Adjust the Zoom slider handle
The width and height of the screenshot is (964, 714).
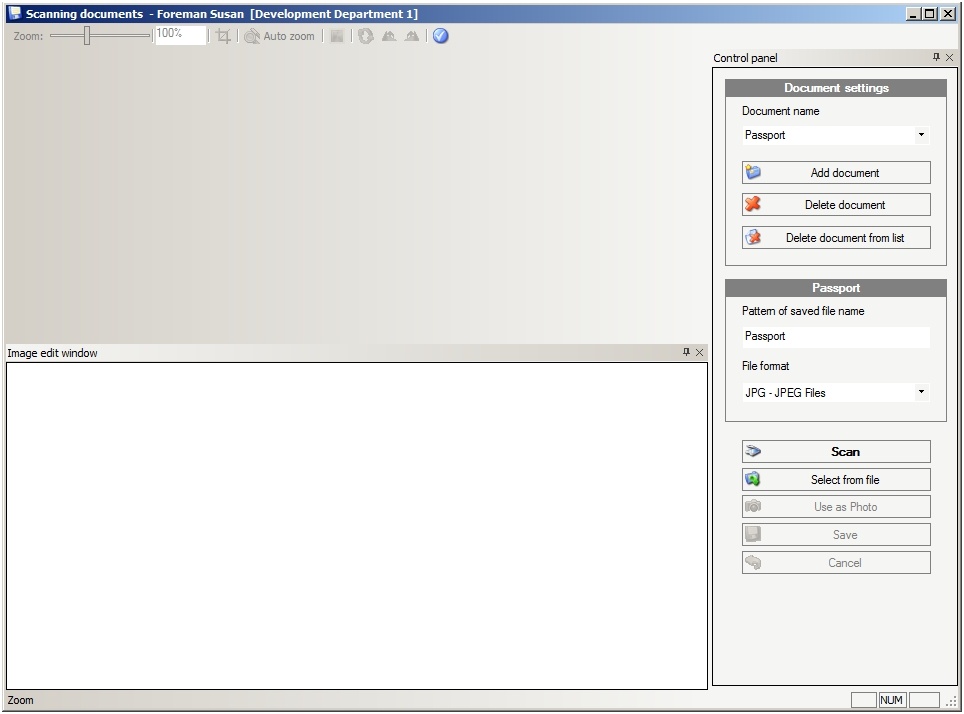[87, 36]
